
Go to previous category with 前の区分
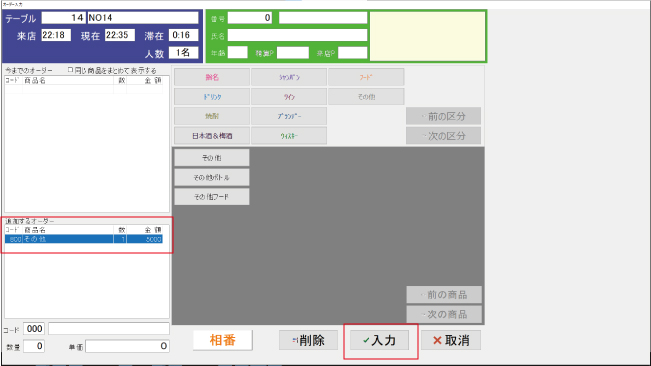click(443, 116)
